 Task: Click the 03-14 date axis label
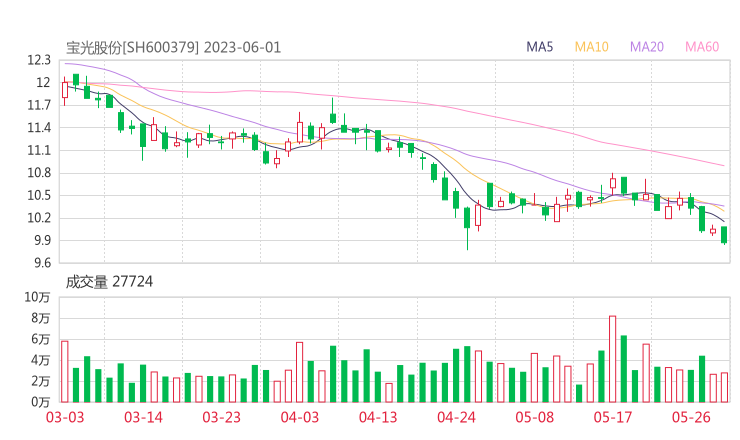143,417
